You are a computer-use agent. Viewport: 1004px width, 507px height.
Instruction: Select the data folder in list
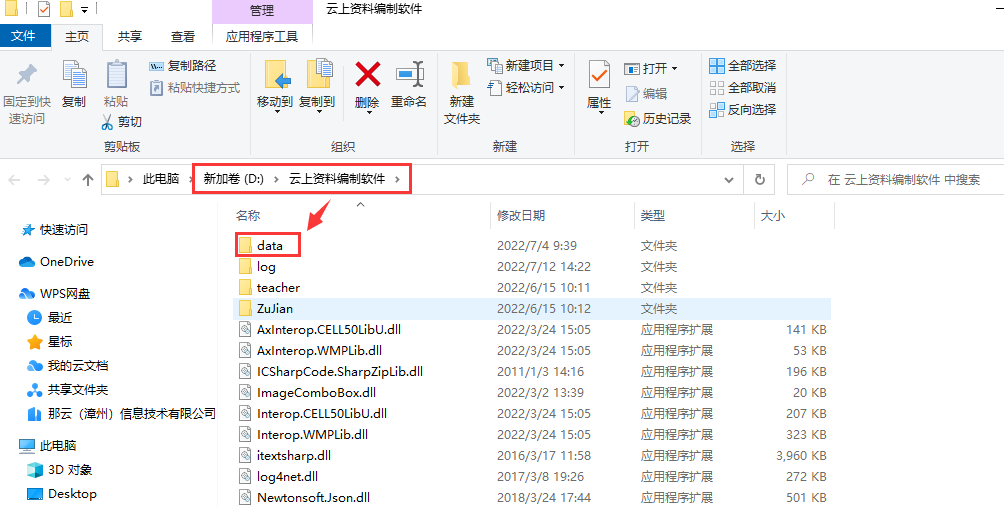(x=270, y=245)
